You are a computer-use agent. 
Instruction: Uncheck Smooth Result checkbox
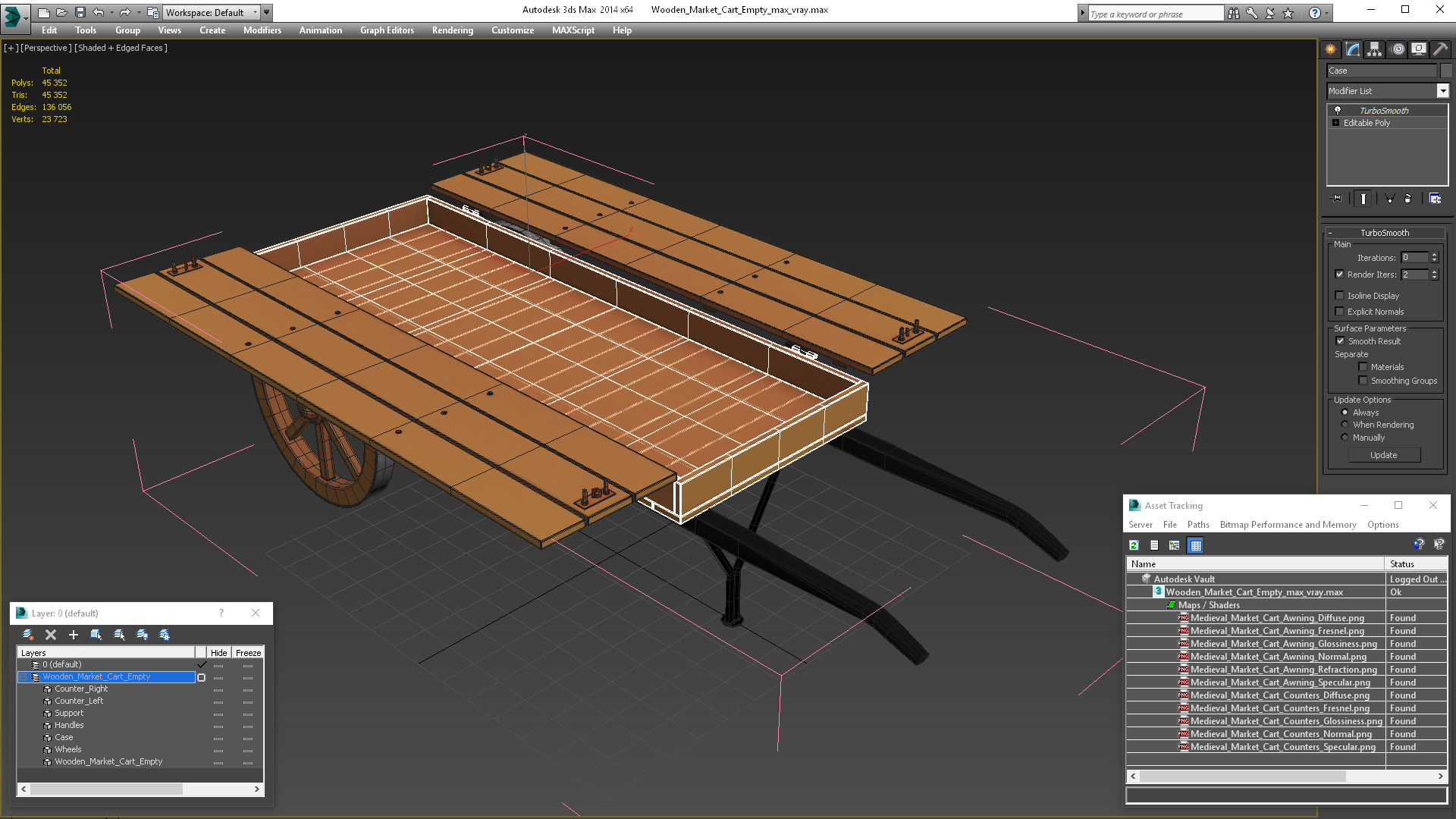(1340, 341)
